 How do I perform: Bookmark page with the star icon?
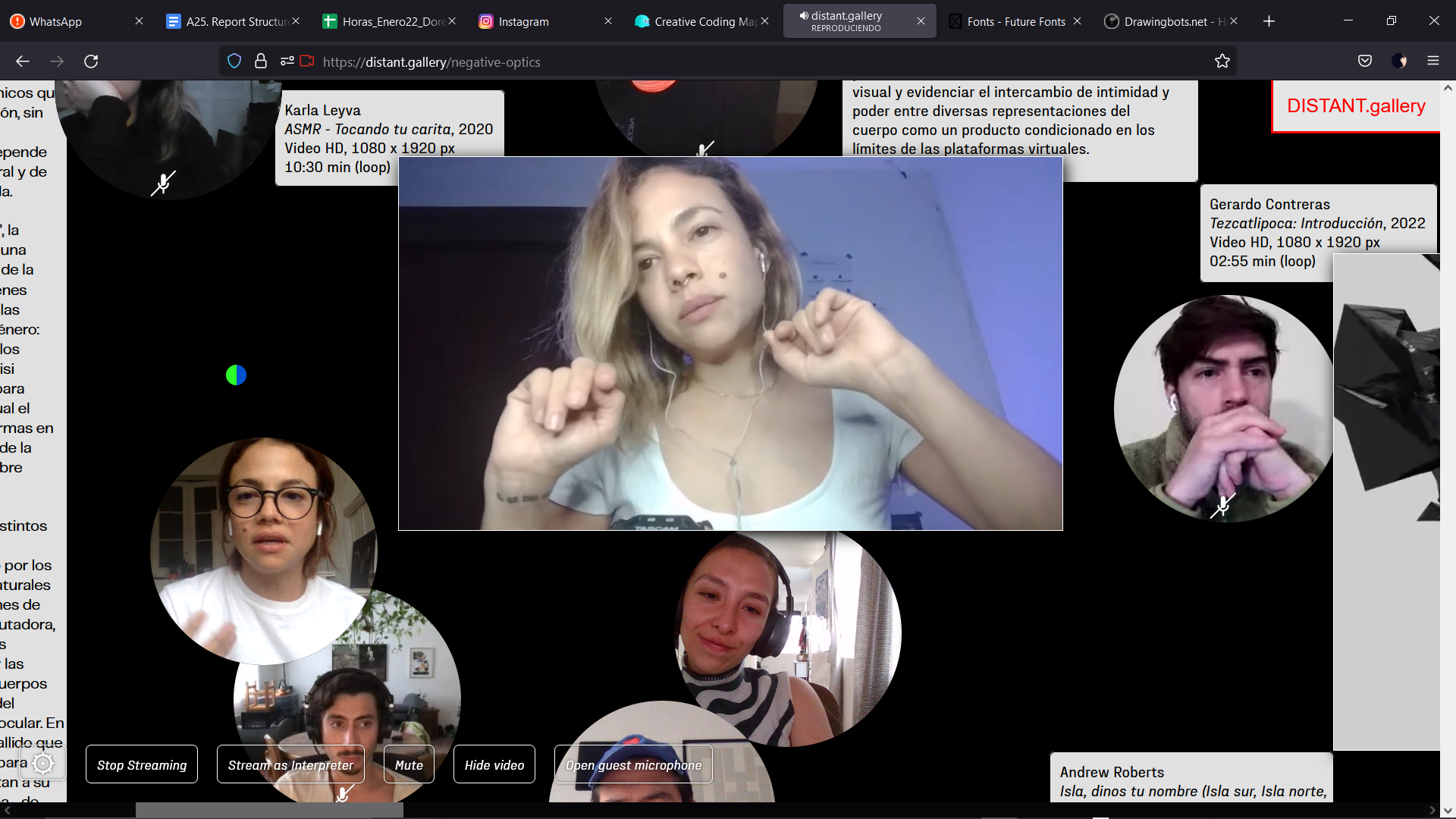(x=1222, y=61)
